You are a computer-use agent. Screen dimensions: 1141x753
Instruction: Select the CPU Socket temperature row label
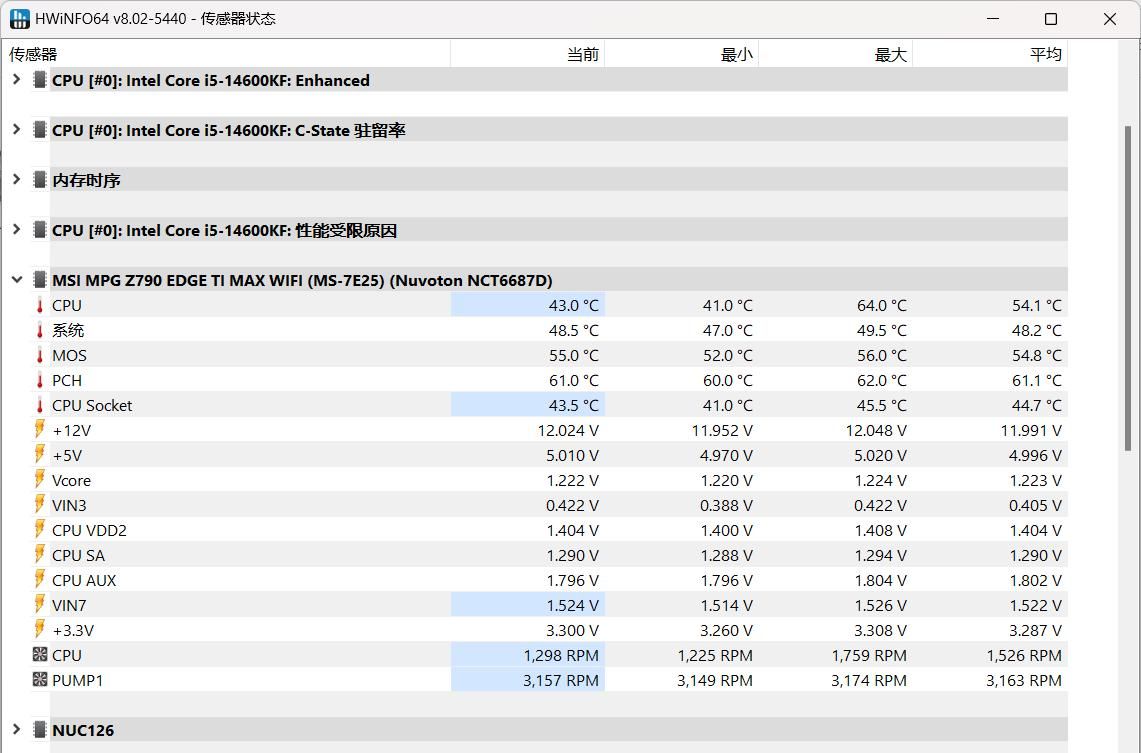coord(92,405)
